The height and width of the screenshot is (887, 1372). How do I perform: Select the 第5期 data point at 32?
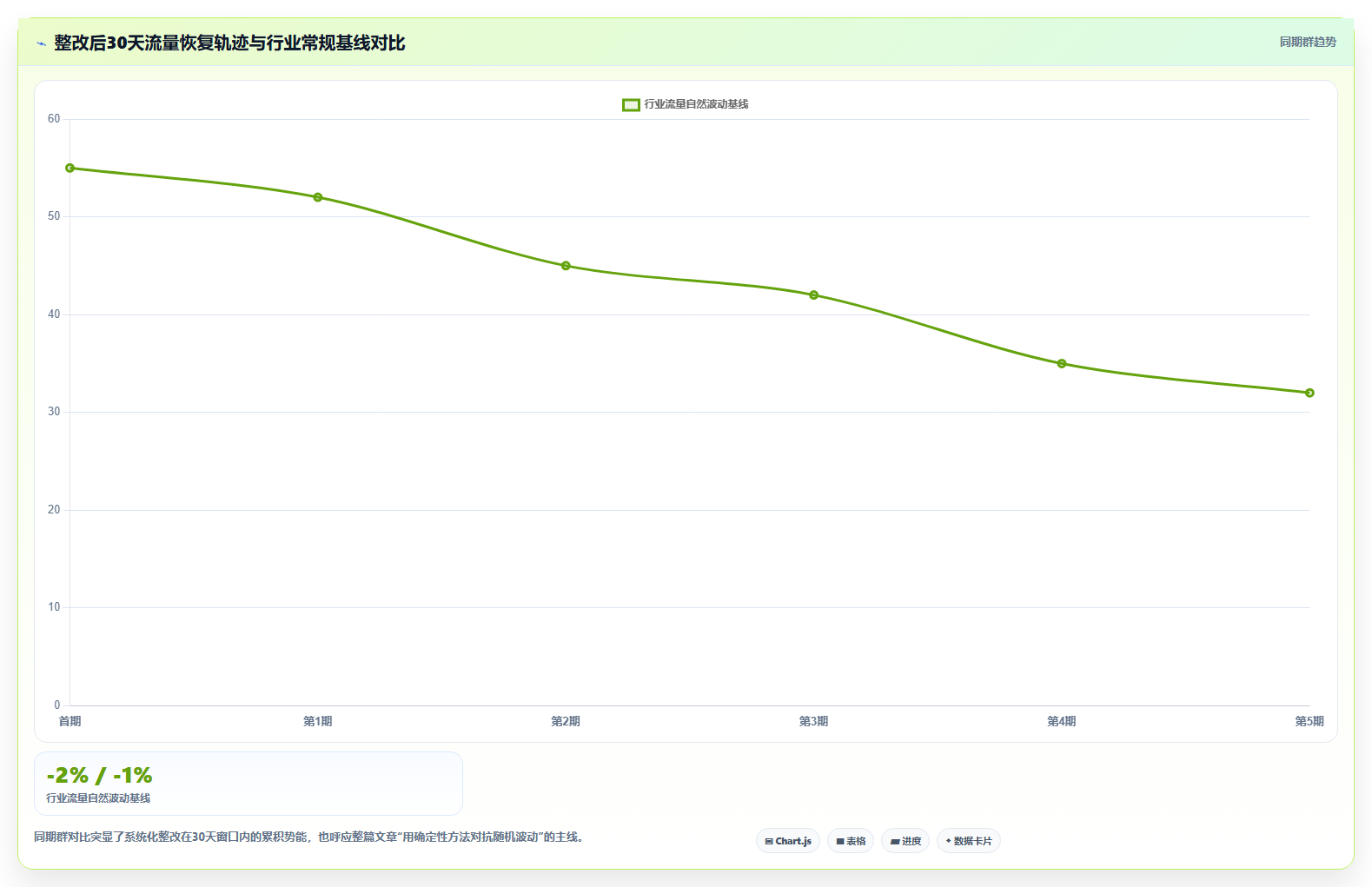[1309, 393]
